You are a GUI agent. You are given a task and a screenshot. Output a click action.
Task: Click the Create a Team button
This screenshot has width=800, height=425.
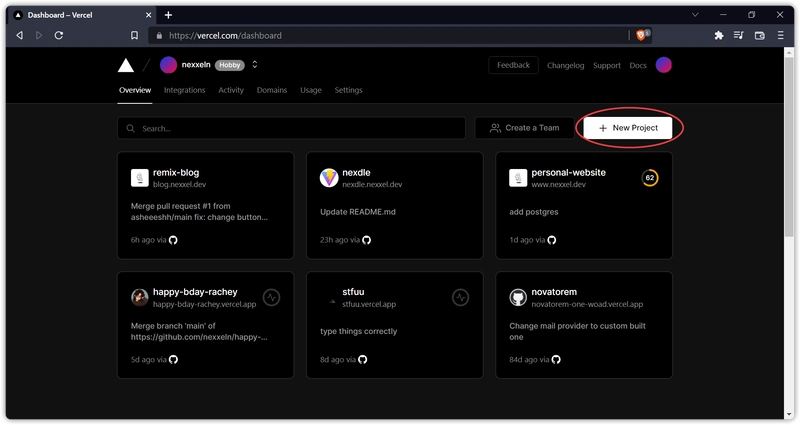(524, 128)
